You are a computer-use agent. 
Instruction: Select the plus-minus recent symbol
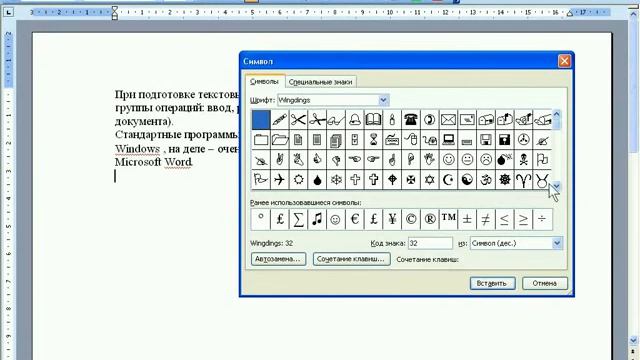(467, 219)
